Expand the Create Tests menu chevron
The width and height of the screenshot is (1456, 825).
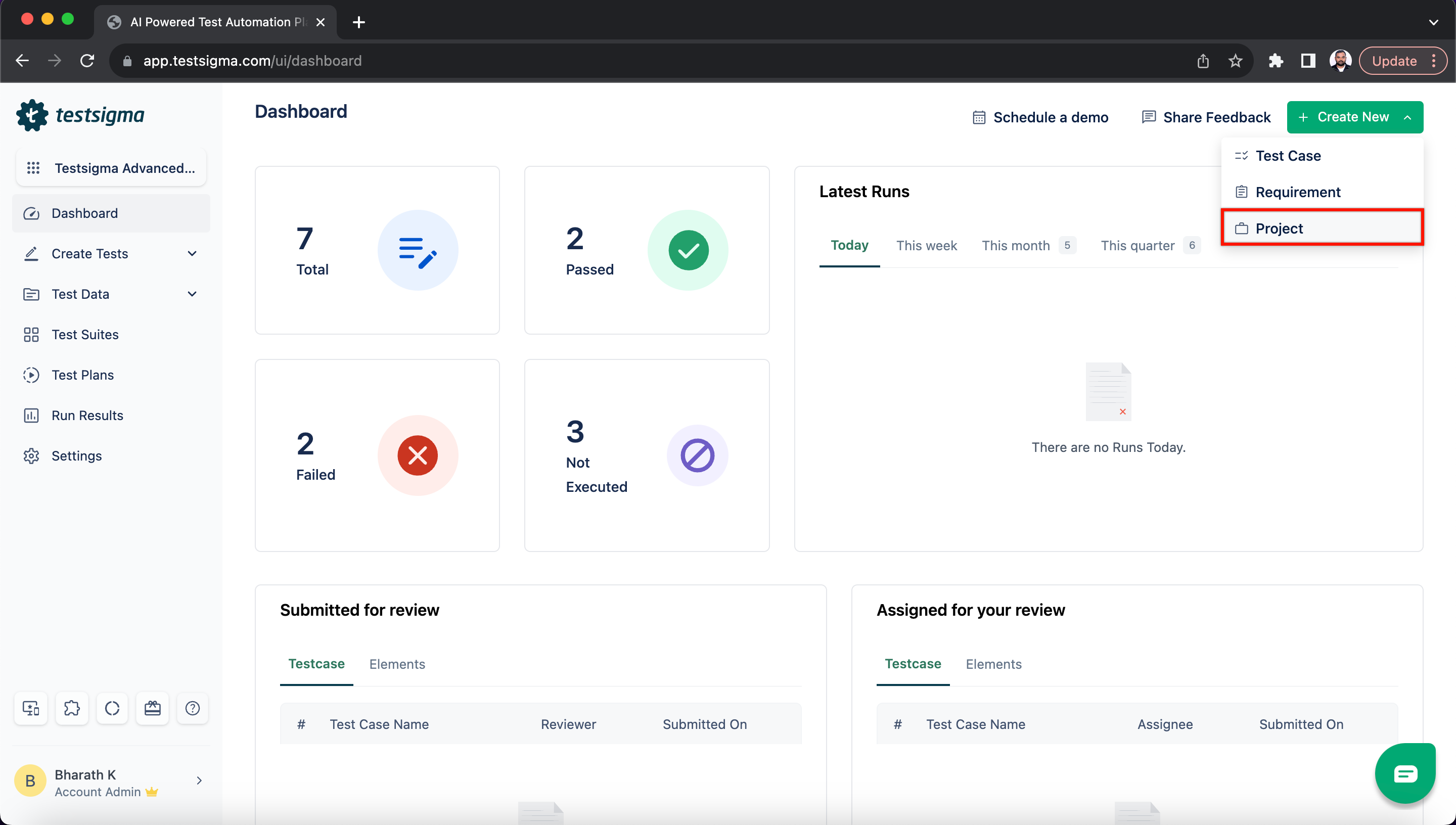192,253
